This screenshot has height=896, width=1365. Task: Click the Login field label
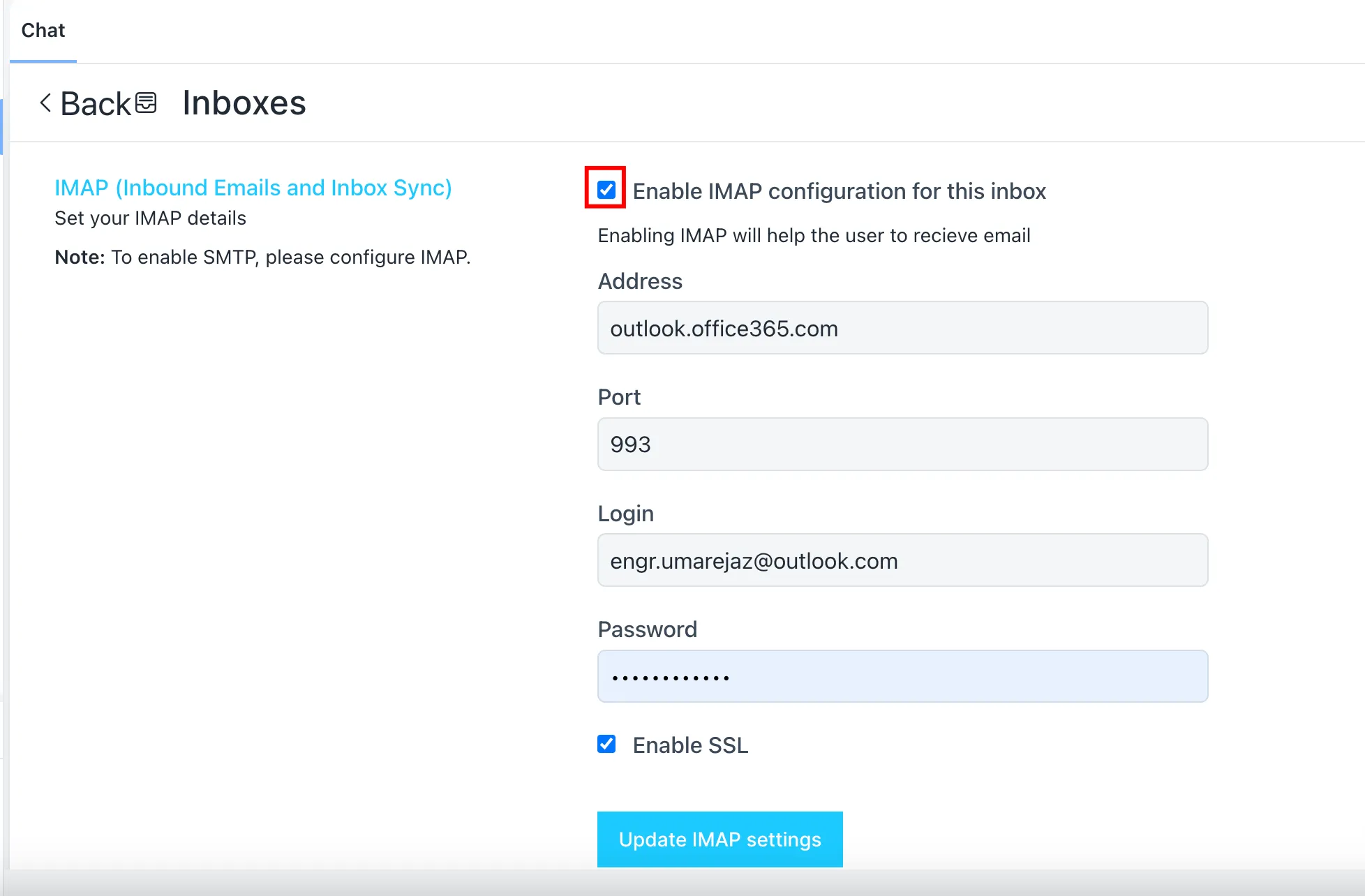click(625, 514)
